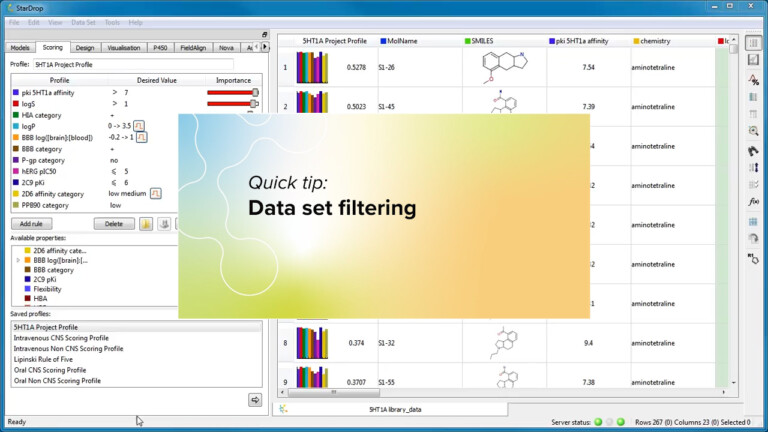Click the Profile name input field

pos(133,64)
